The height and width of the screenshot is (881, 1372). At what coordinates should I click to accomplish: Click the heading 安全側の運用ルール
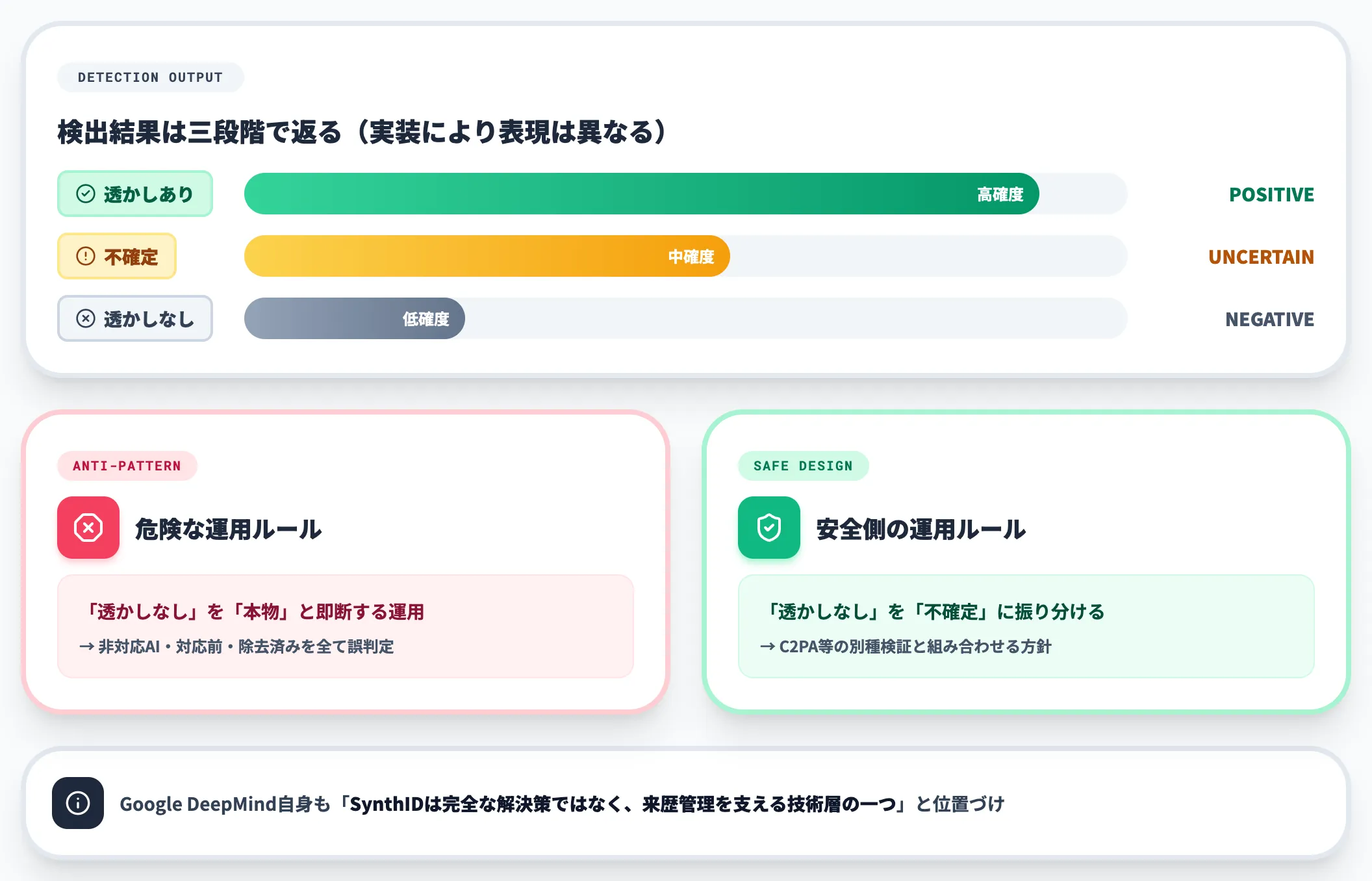pos(921,529)
